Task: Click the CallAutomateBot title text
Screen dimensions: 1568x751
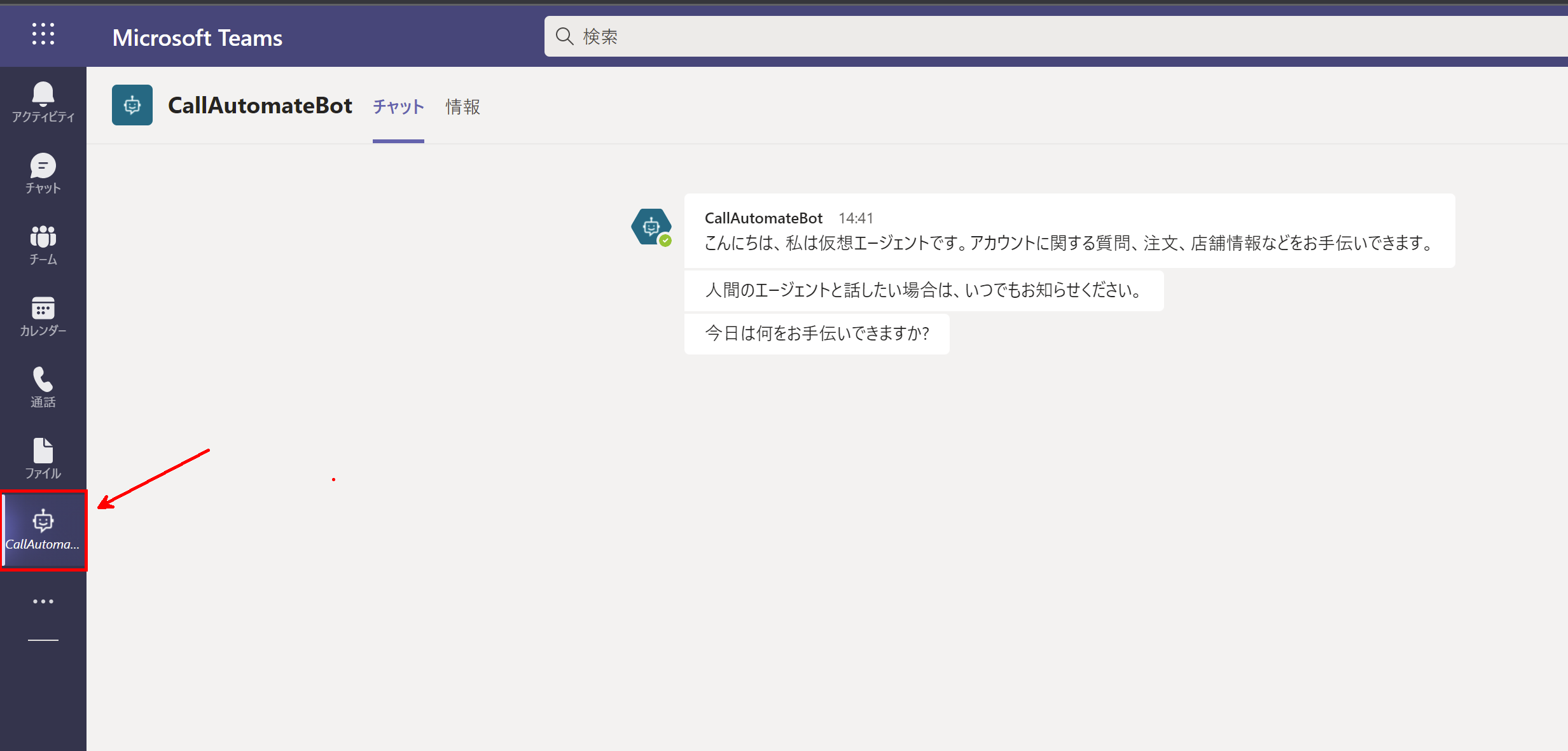Action: (260, 104)
